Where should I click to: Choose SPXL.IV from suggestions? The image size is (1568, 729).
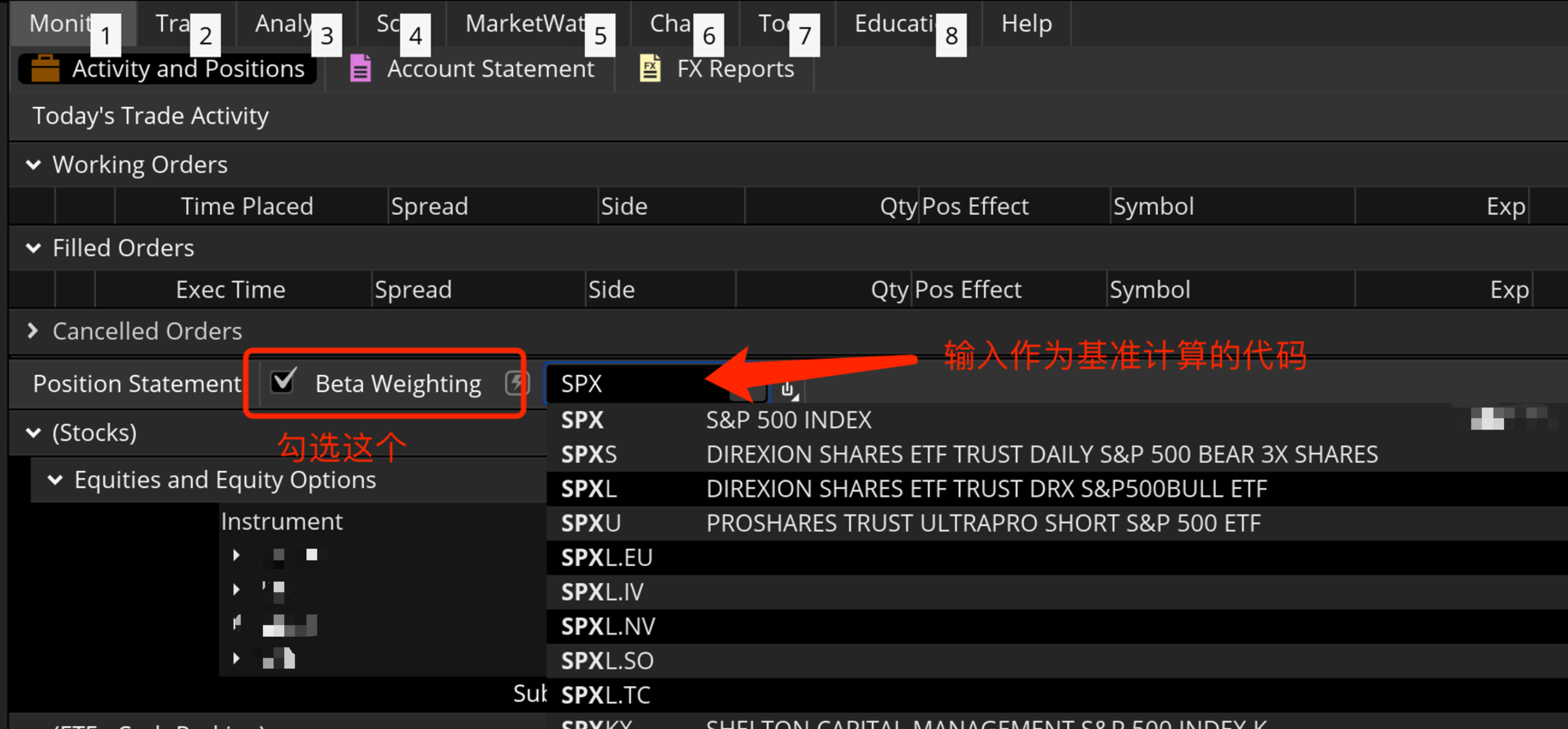[1057, 592]
